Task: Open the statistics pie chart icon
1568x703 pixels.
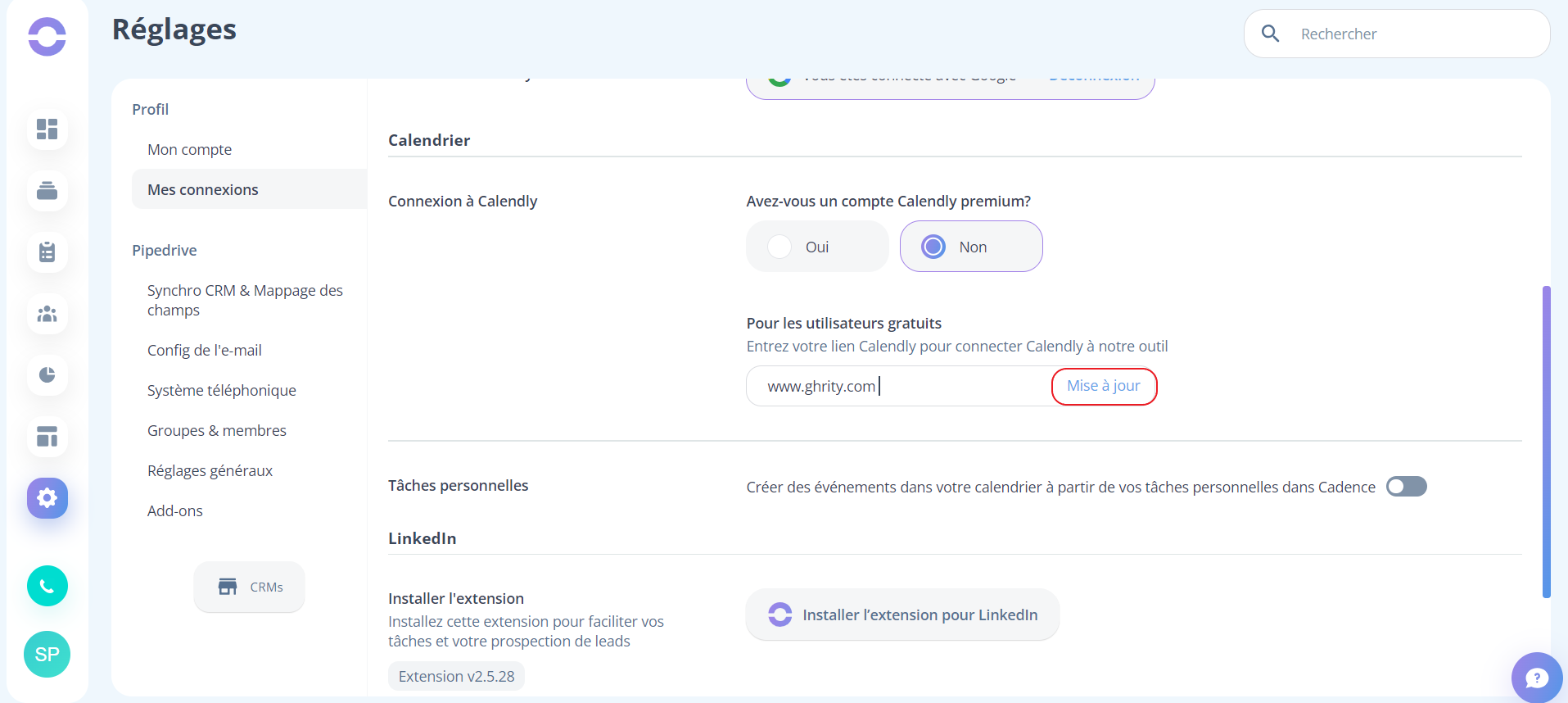Action: pyautogui.click(x=47, y=375)
